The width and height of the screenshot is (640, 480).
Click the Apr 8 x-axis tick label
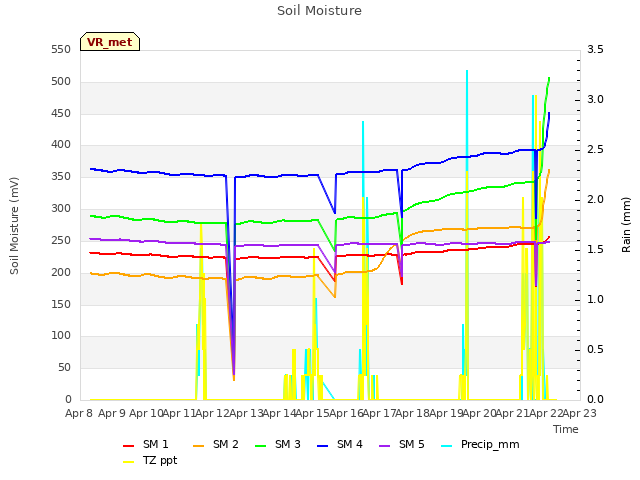coord(79,413)
